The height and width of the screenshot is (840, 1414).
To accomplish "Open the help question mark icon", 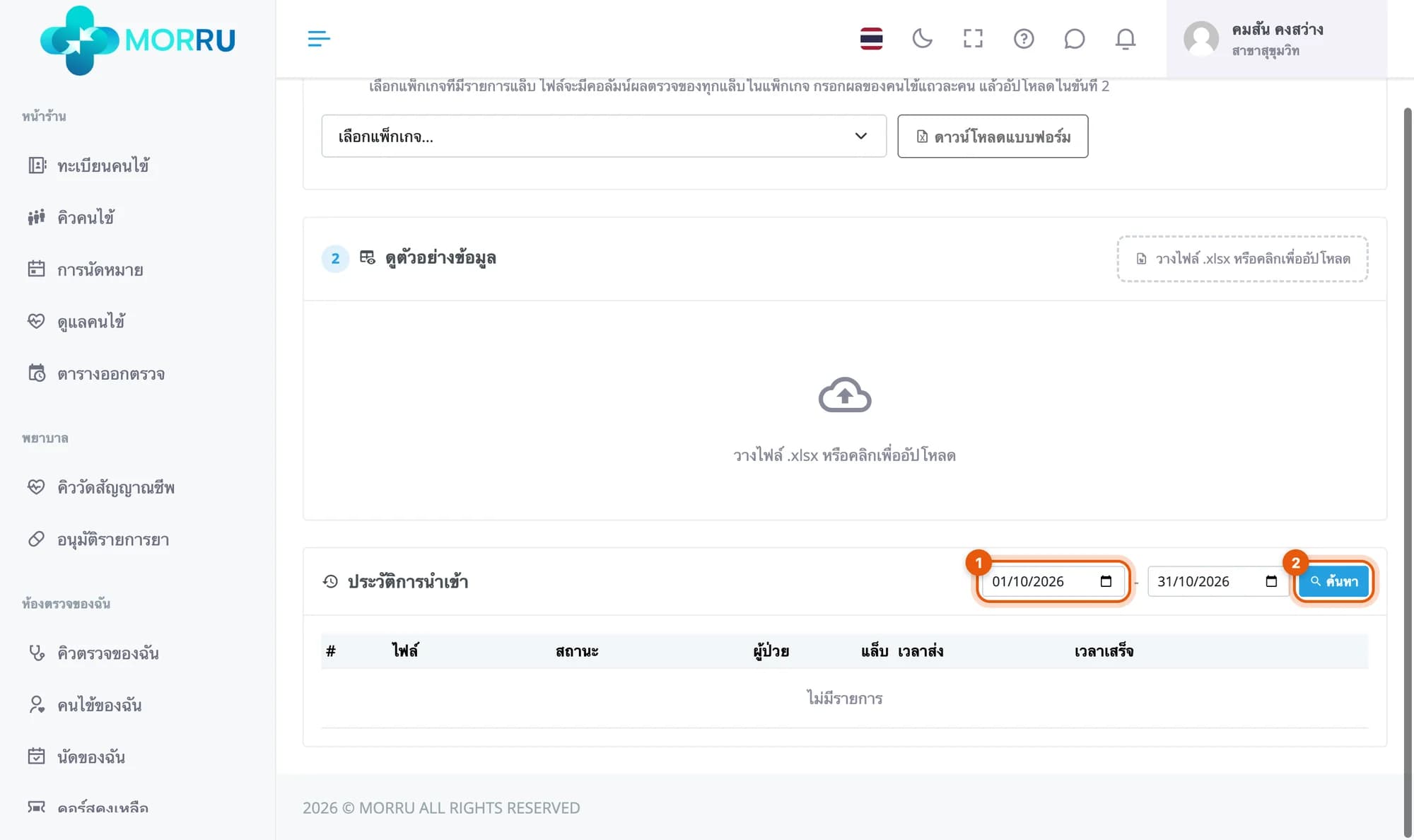I will click(1024, 38).
